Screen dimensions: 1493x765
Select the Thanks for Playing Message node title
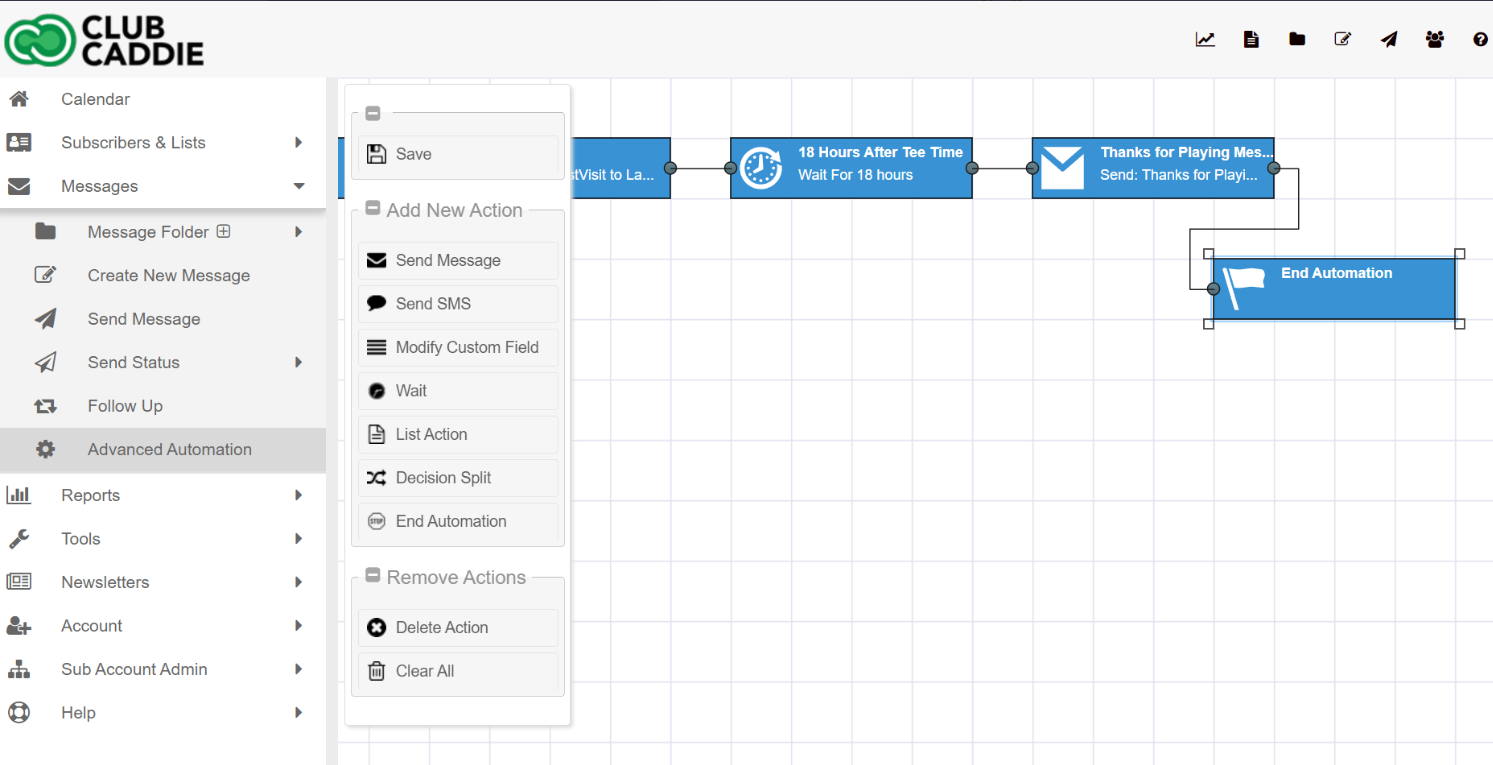coord(1187,152)
